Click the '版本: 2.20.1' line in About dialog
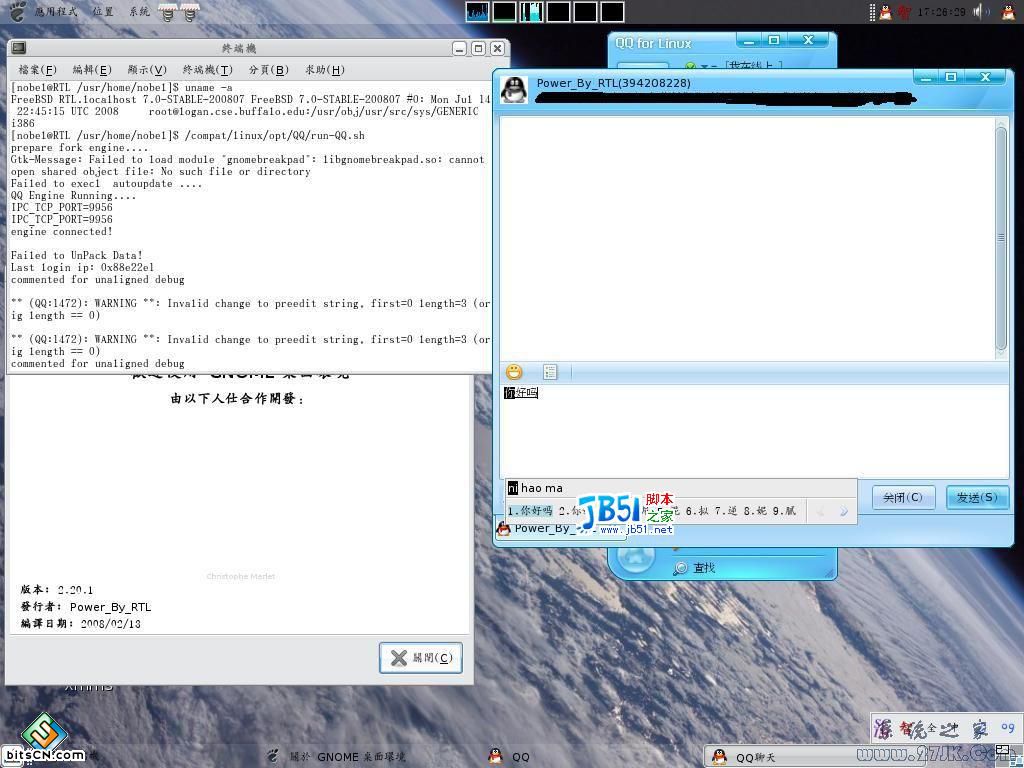1024x768 pixels. click(56, 590)
